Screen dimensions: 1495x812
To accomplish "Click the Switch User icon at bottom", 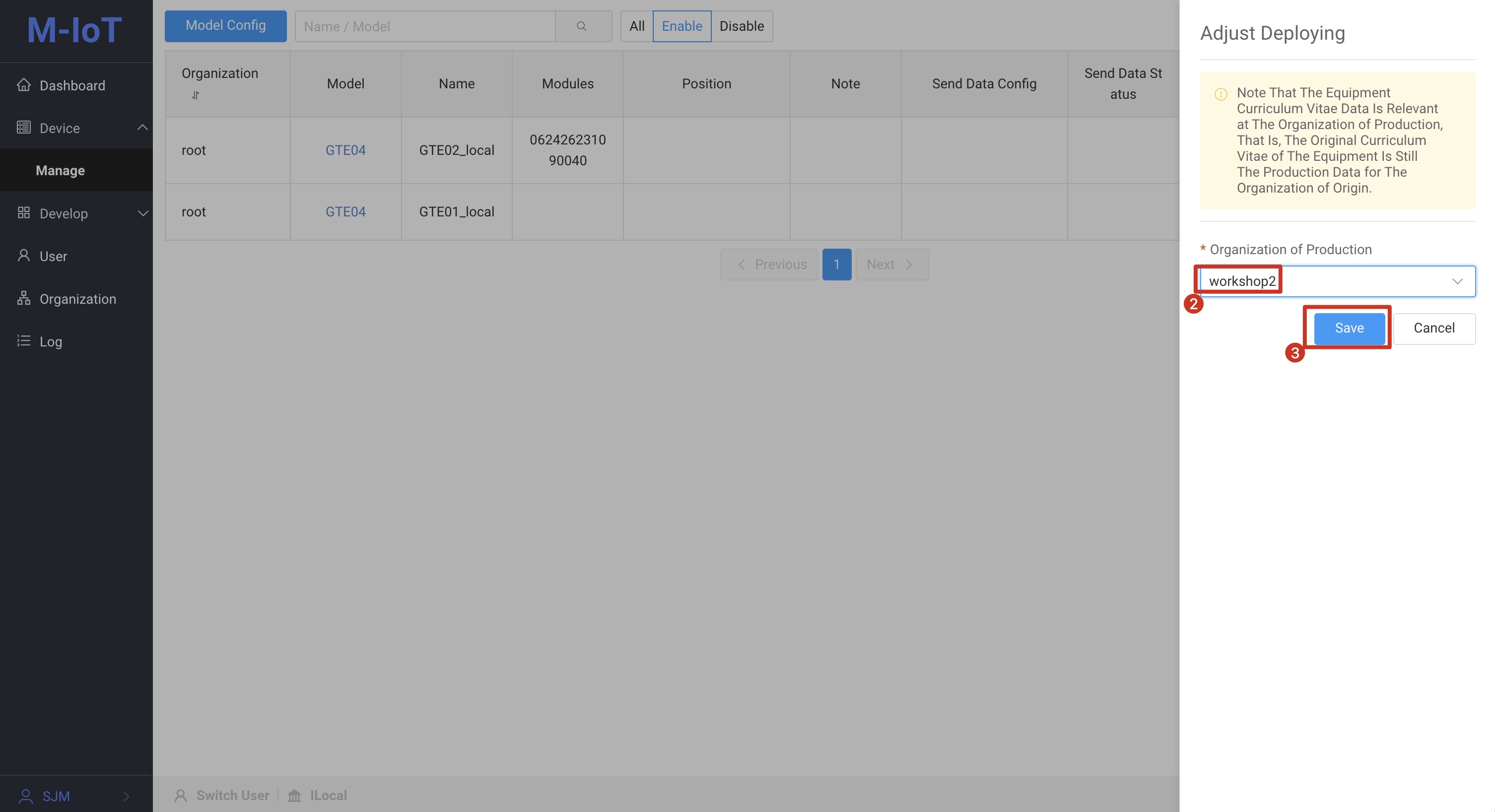I will click(x=181, y=794).
